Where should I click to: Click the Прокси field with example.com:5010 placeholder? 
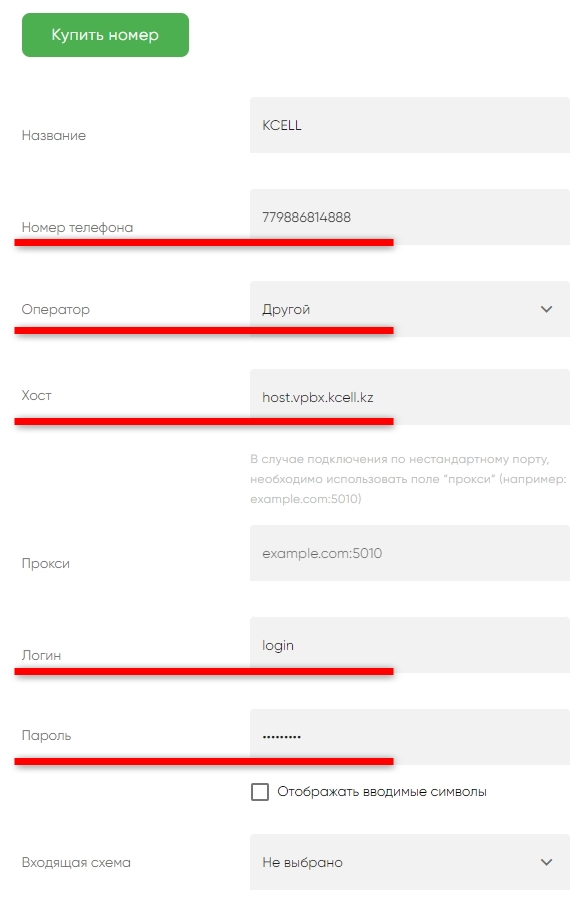pyautogui.click(x=410, y=553)
